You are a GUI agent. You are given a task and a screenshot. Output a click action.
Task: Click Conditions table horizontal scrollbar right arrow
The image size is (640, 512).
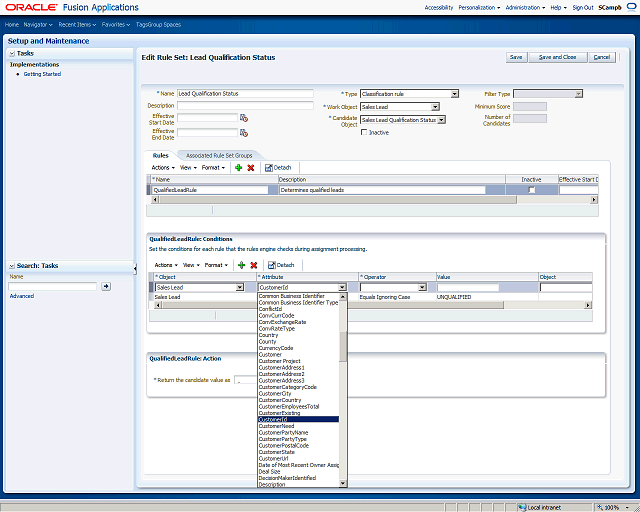(x=588, y=305)
